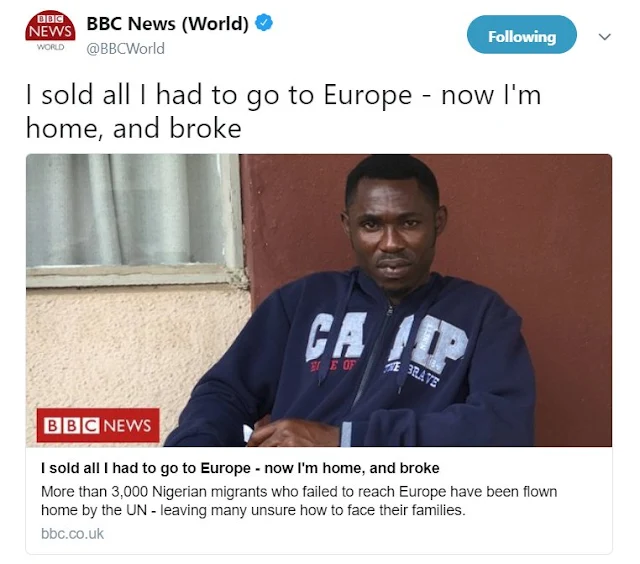
Task: Open the article photo of the man
Action: (x=319, y=300)
